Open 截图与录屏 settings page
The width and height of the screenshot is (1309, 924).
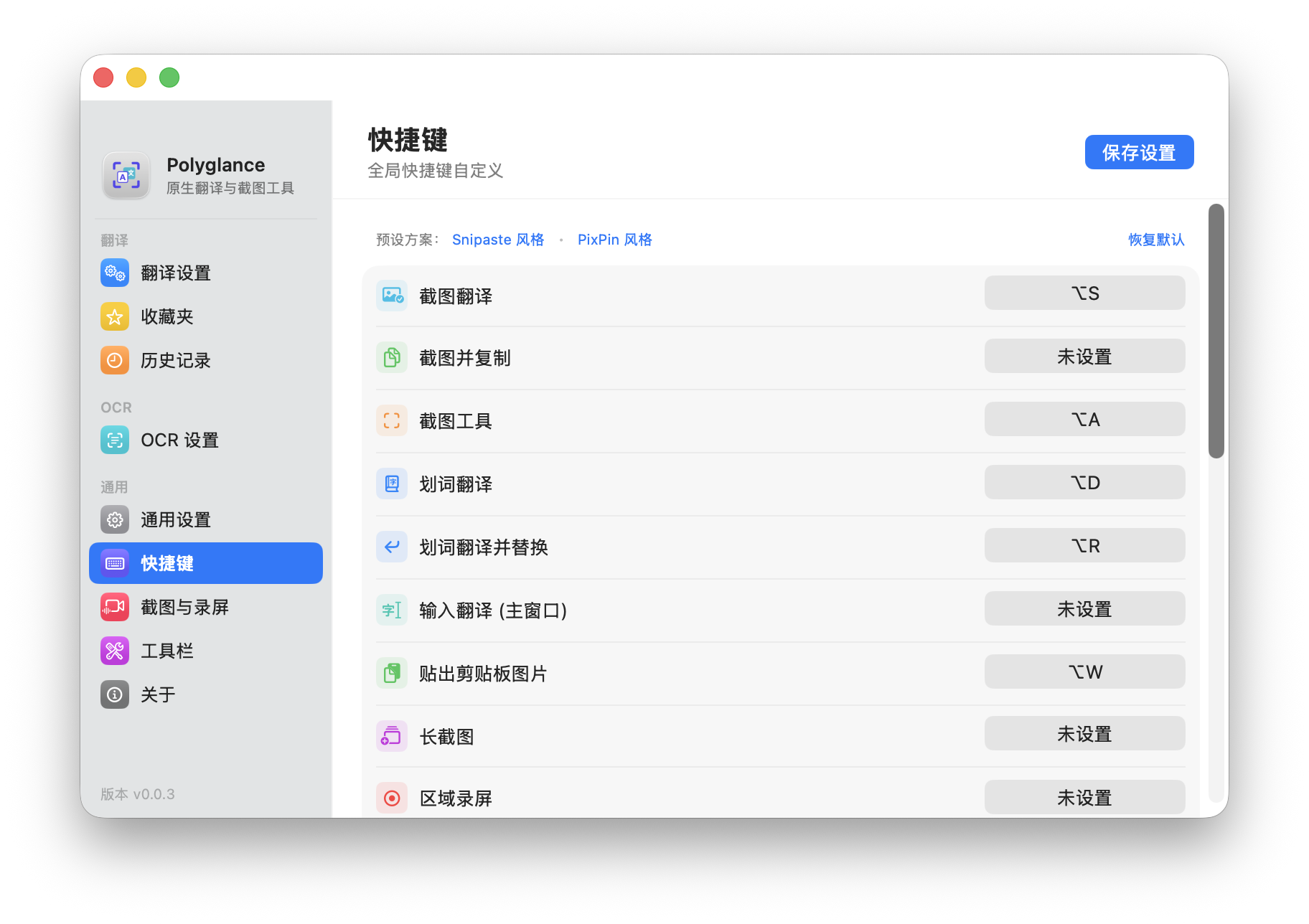[x=206, y=607]
